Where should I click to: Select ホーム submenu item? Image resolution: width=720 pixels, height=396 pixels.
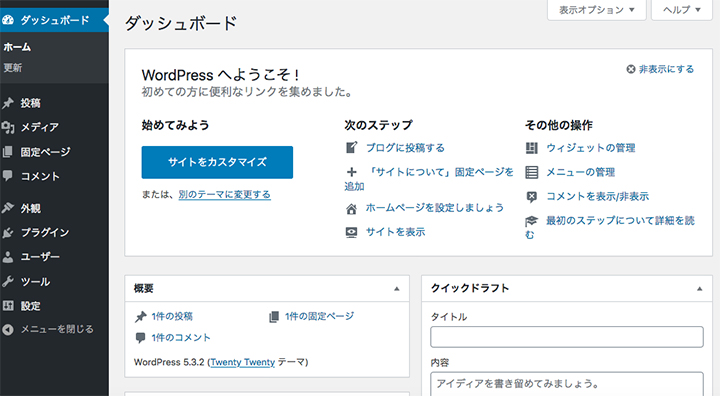(17, 47)
